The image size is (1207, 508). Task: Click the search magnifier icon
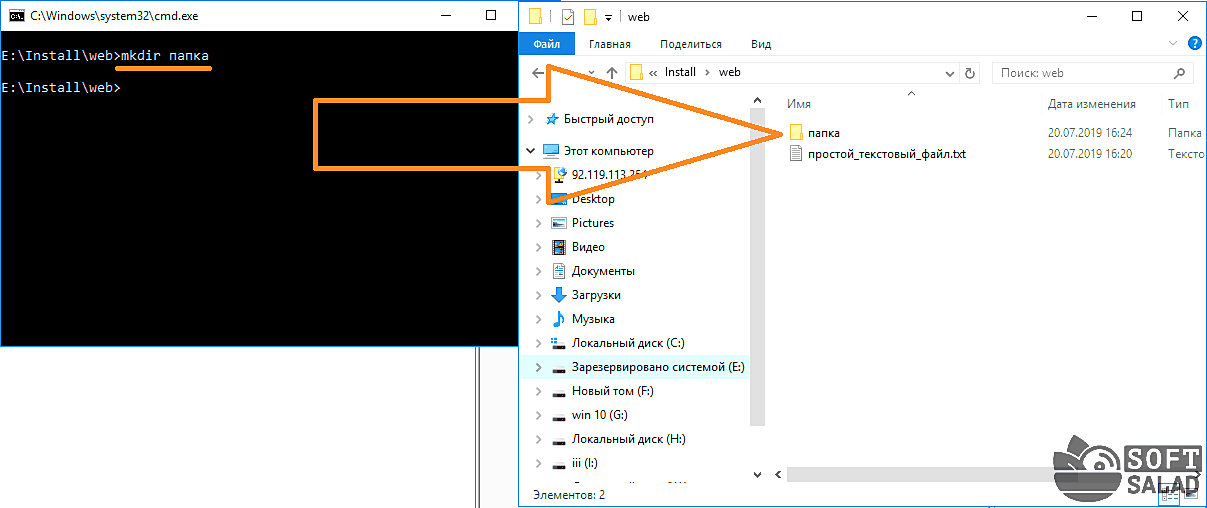pyautogui.click(x=1180, y=73)
